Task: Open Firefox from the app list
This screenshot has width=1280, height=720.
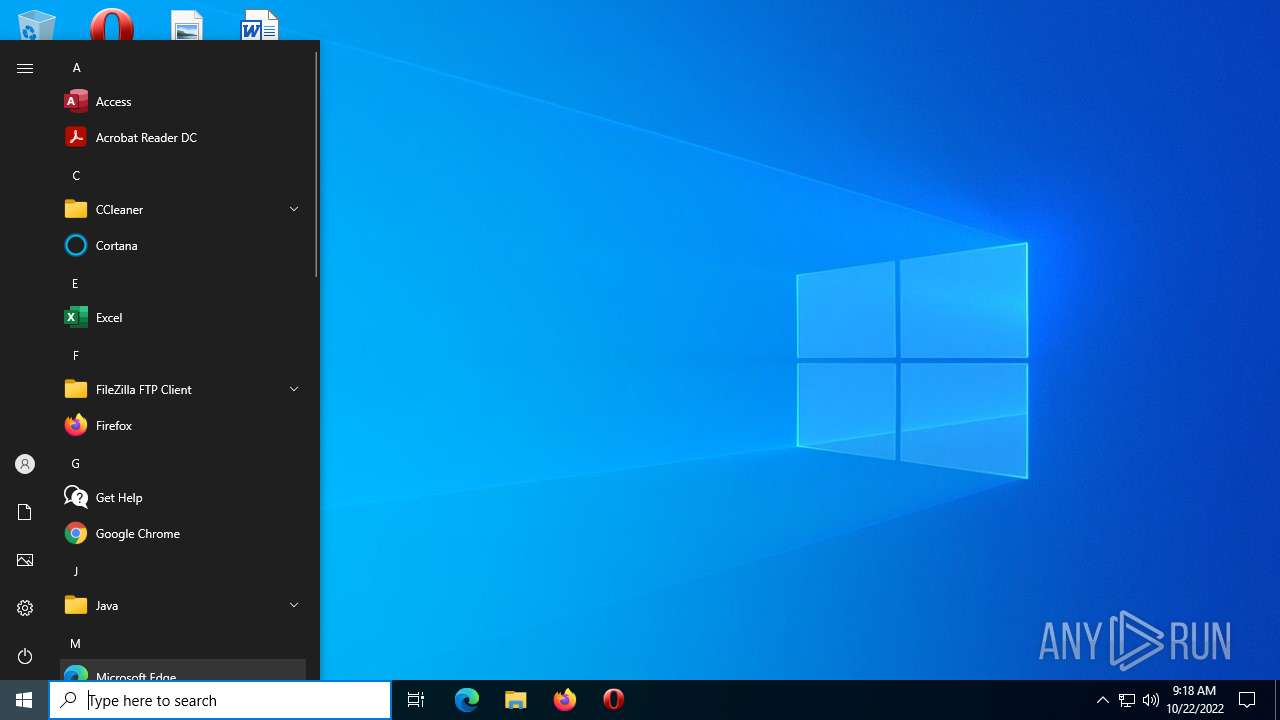Action: coord(183,425)
